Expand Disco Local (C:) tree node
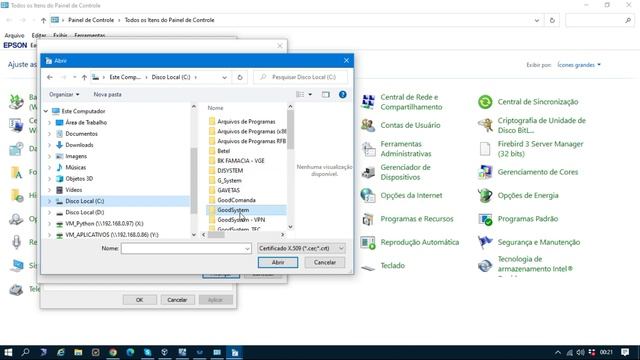The height and width of the screenshot is (360, 640). tap(50, 201)
